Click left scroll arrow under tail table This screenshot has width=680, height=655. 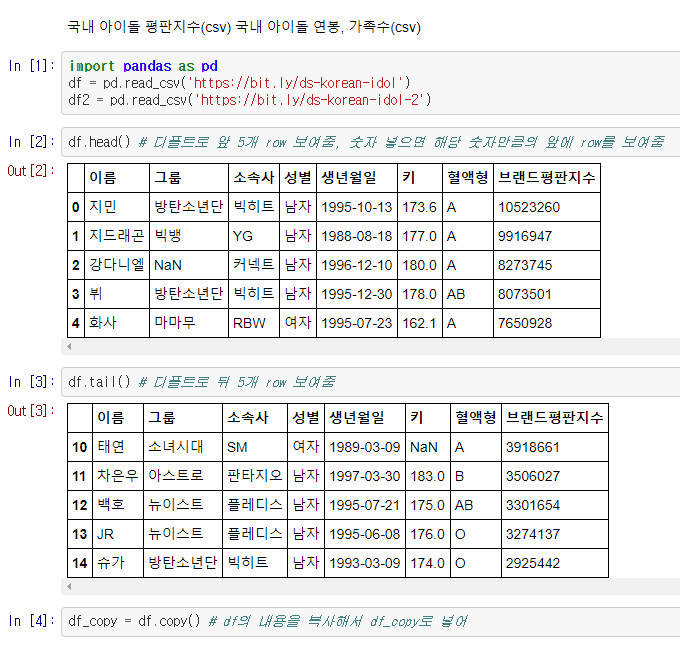[x=69, y=586]
